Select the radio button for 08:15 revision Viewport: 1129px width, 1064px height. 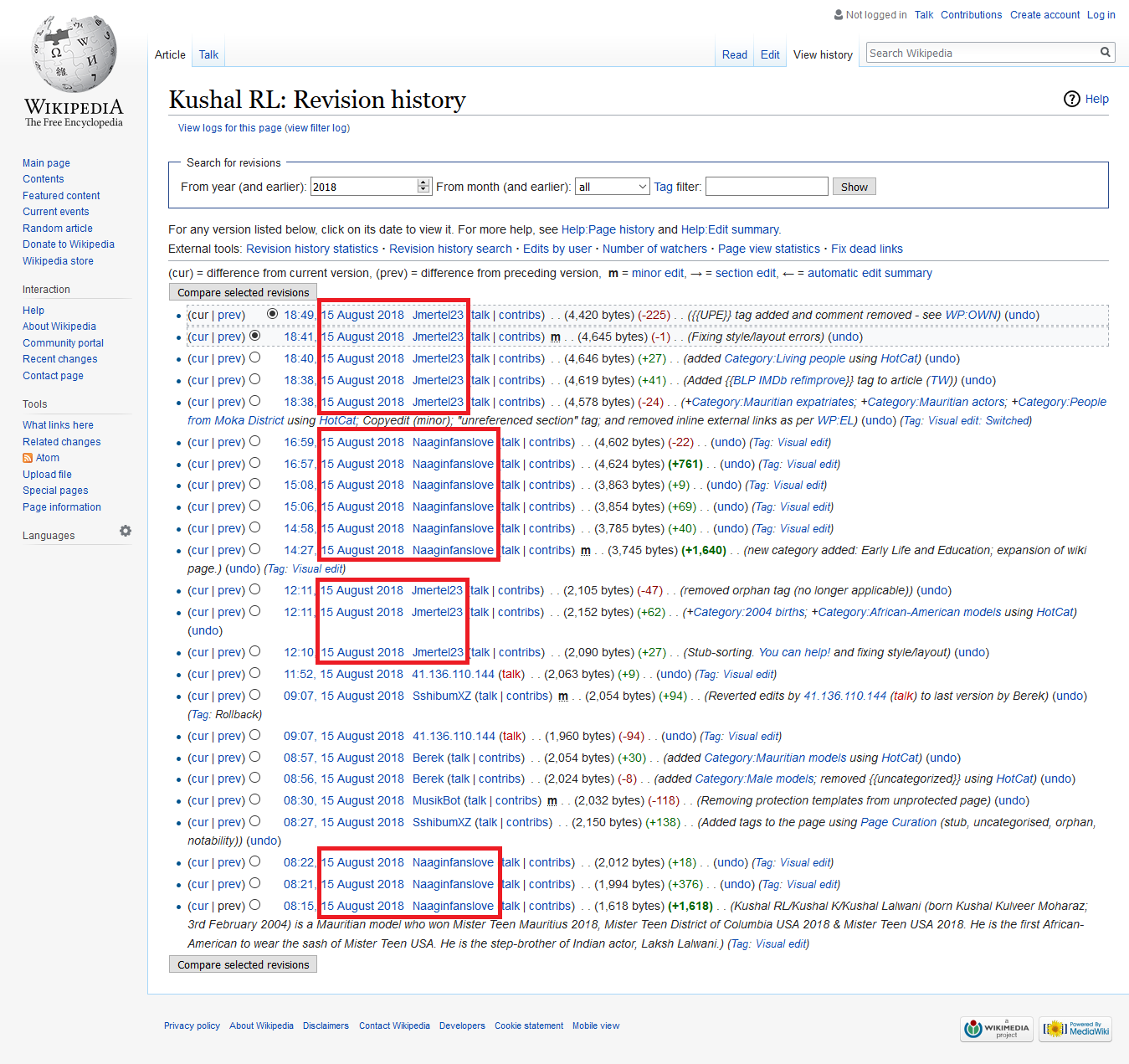[255, 905]
